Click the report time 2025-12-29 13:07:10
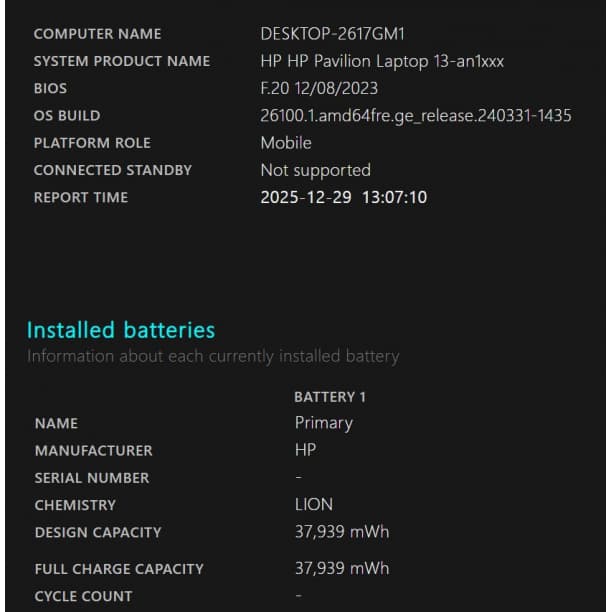The width and height of the screenshot is (612, 612). pyautogui.click(x=343, y=197)
